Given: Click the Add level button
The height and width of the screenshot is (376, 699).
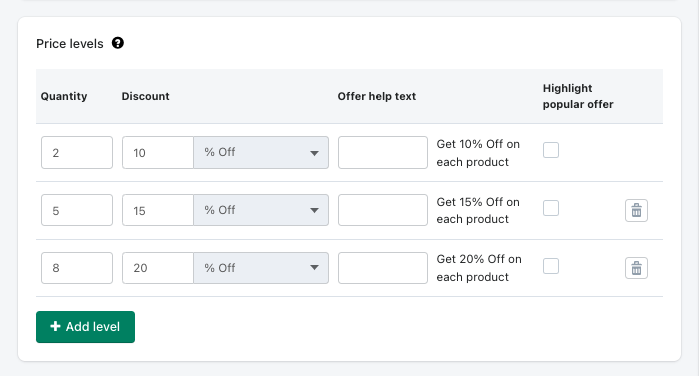Looking at the screenshot, I should pyautogui.click(x=85, y=327).
